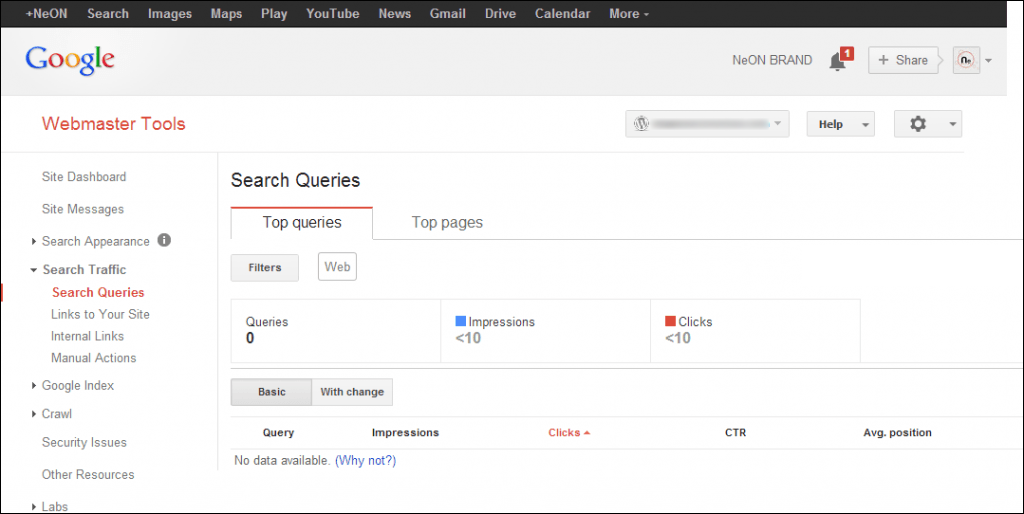Toggle the Web filter chip
Image resolution: width=1024 pixels, height=514 pixels.
(x=337, y=267)
